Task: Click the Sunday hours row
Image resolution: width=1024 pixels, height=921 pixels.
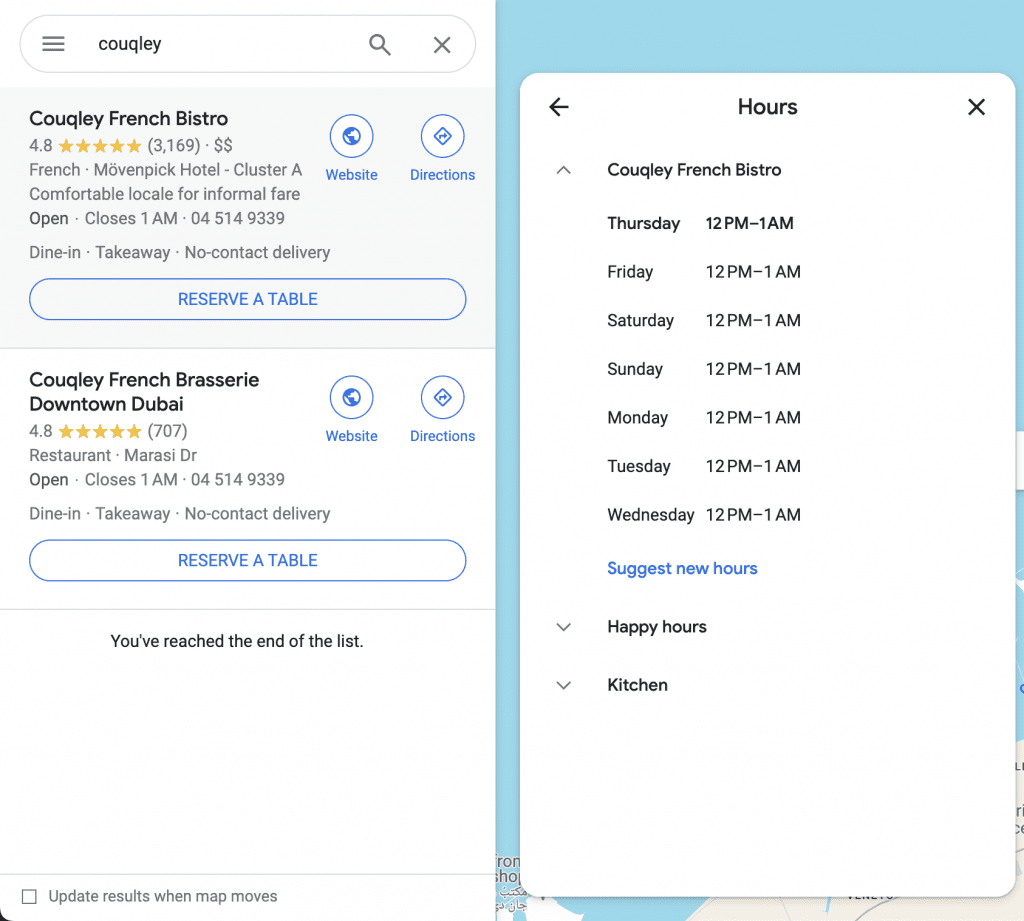Action: (x=704, y=369)
